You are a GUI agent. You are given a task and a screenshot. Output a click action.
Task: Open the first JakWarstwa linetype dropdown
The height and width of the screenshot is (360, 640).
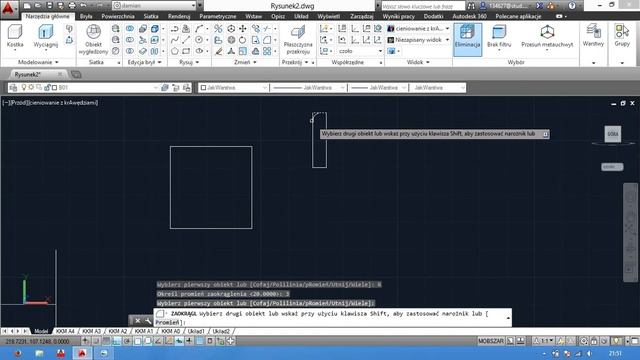308,87
